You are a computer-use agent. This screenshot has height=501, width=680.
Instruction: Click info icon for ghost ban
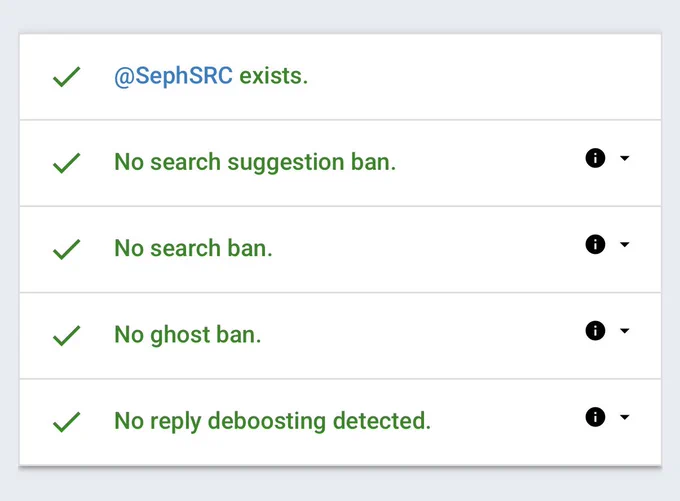595,331
